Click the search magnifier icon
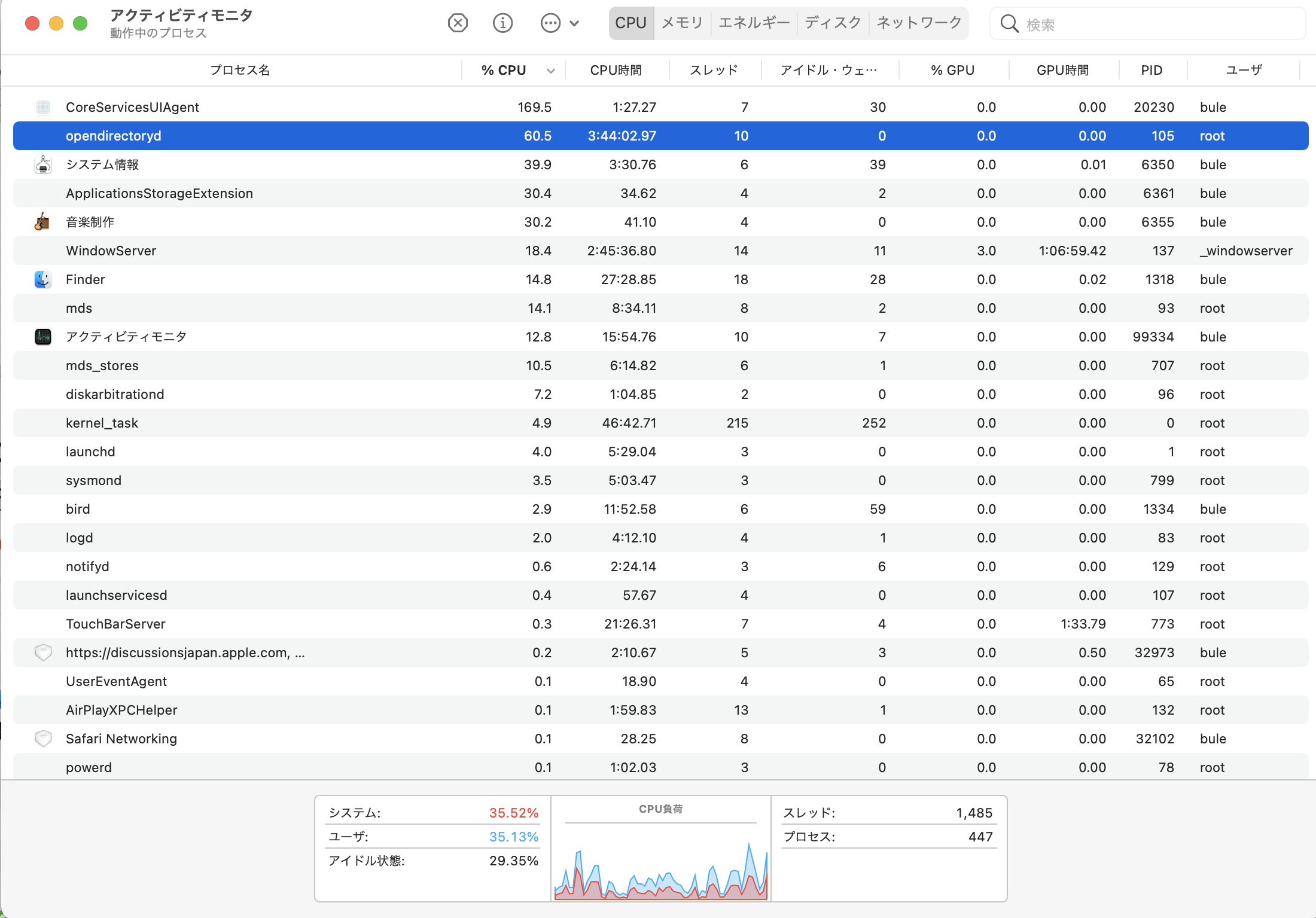This screenshot has height=918, width=1316. coord(1009,24)
